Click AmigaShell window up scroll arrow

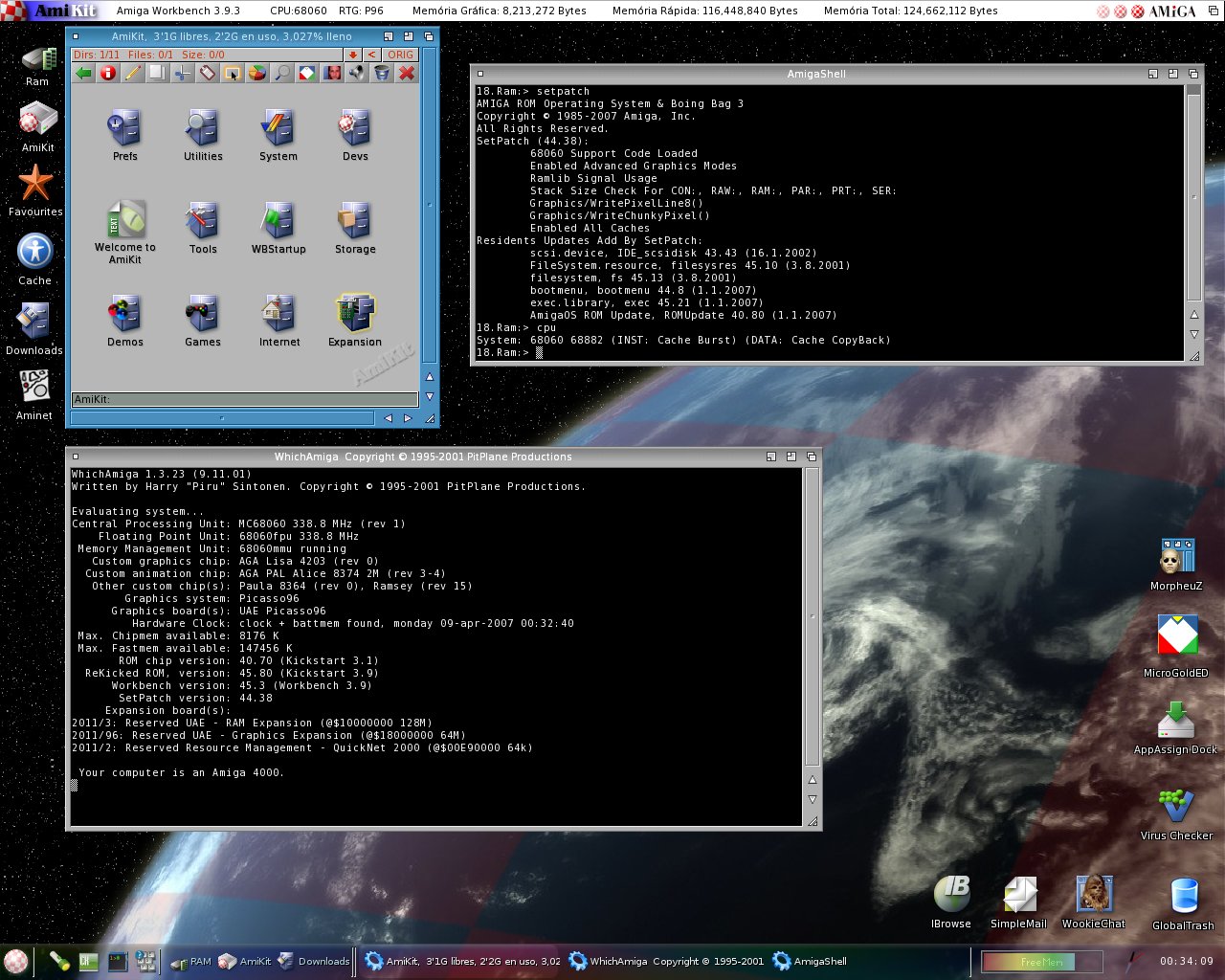click(1193, 315)
